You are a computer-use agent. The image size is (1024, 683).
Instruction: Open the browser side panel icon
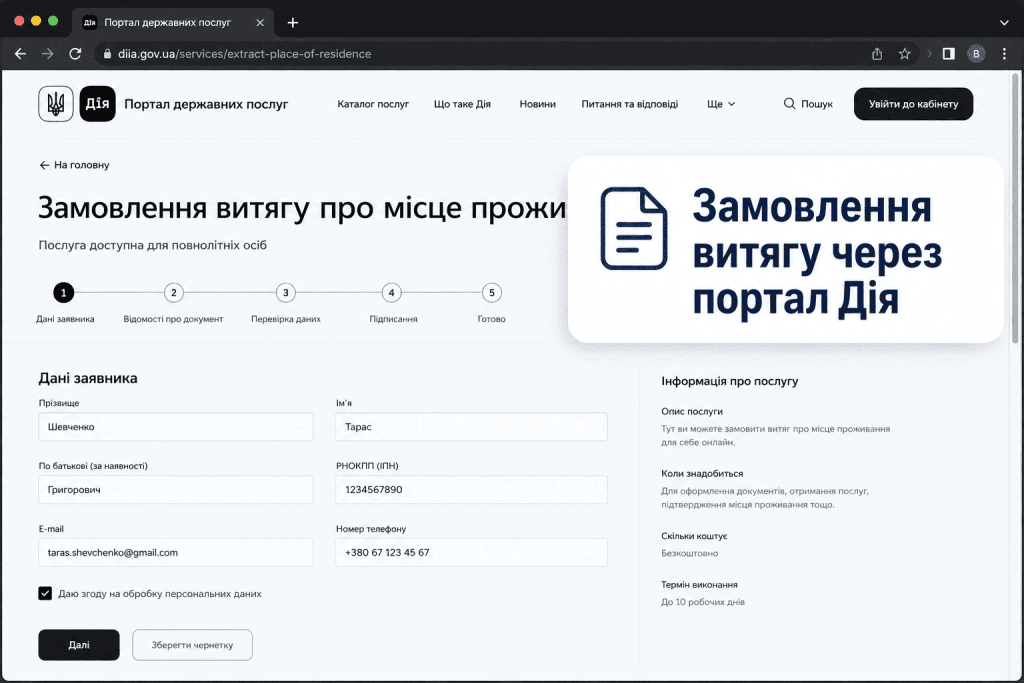[949, 54]
